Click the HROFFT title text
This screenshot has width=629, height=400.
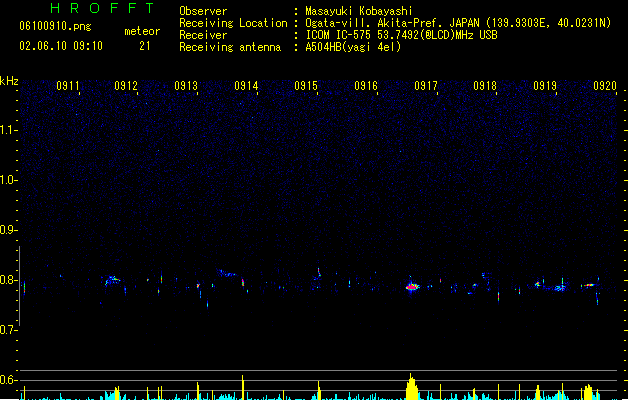pos(102,8)
